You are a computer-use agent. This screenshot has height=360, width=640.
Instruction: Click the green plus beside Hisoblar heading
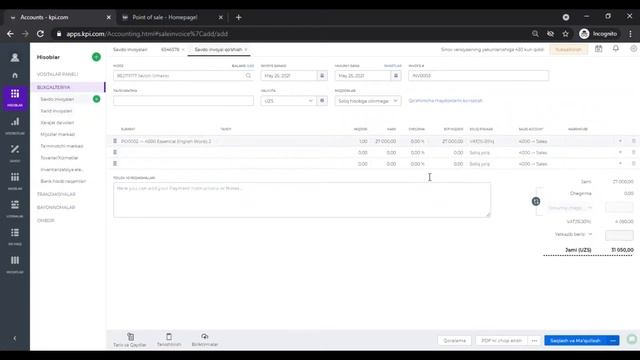point(96,57)
